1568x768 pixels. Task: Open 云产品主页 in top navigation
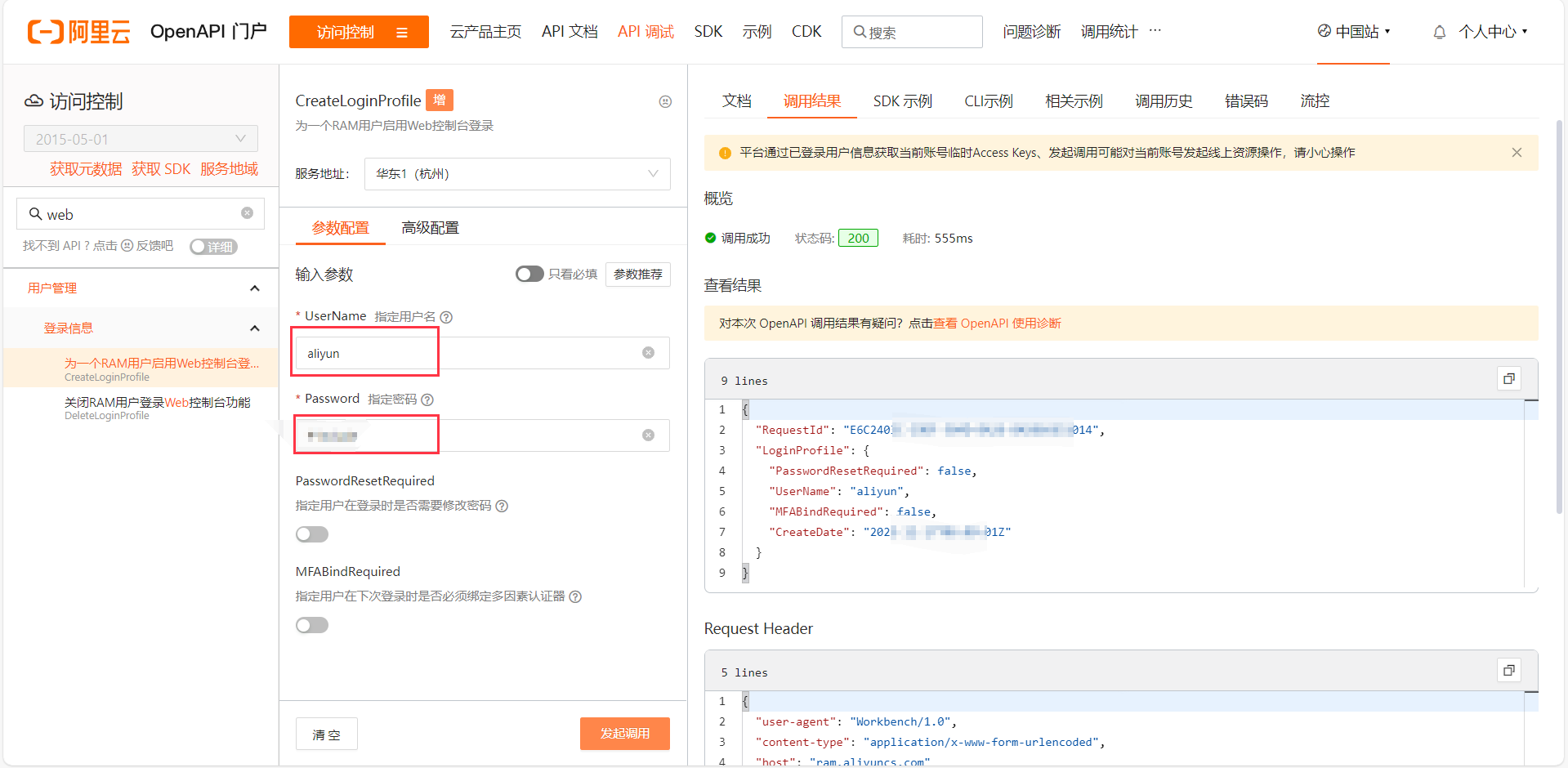pos(485,32)
